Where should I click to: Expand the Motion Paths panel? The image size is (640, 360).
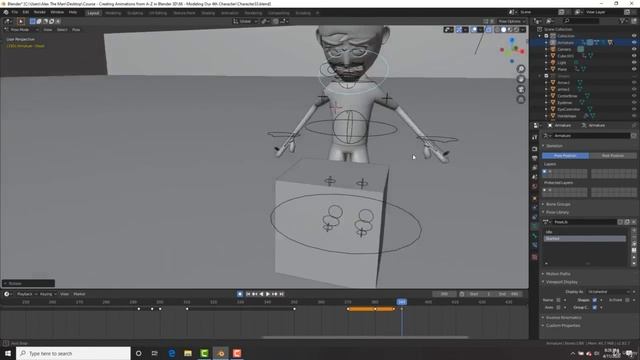click(558, 274)
